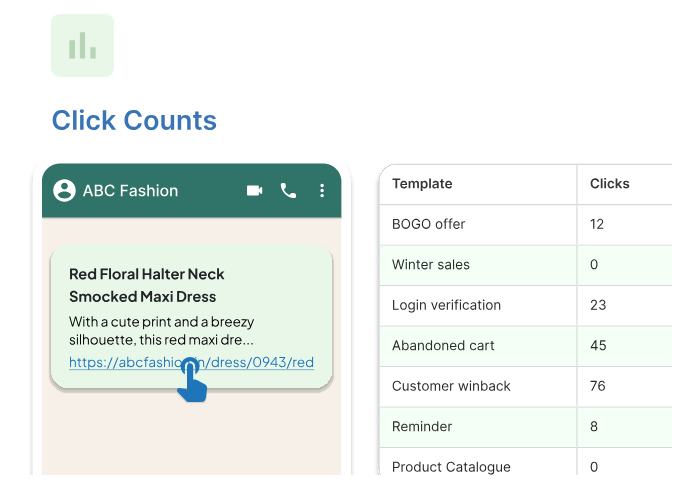Click the ABC Fashion chat title
Viewport: 698px width, 498px height.
click(x=130, y=190)
